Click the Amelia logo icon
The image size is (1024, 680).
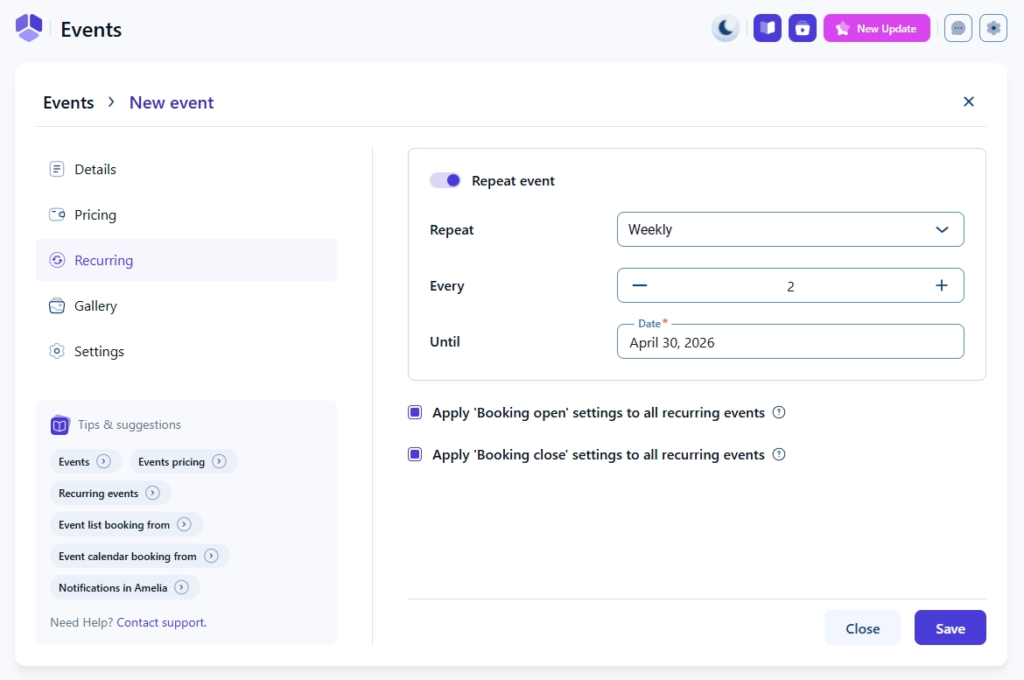tap(29, 28)
